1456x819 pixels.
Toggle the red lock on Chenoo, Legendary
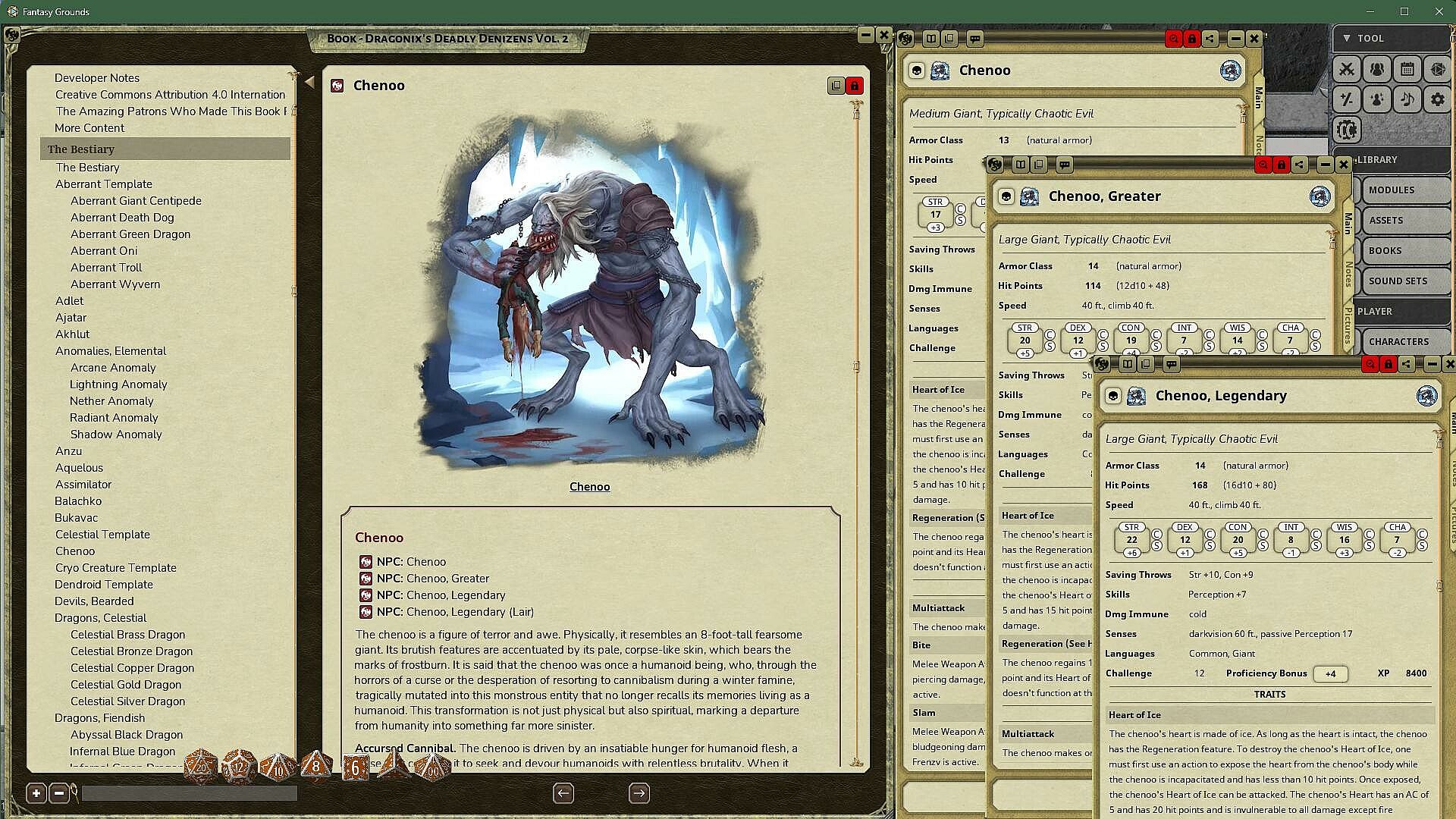coord(1388,365)
